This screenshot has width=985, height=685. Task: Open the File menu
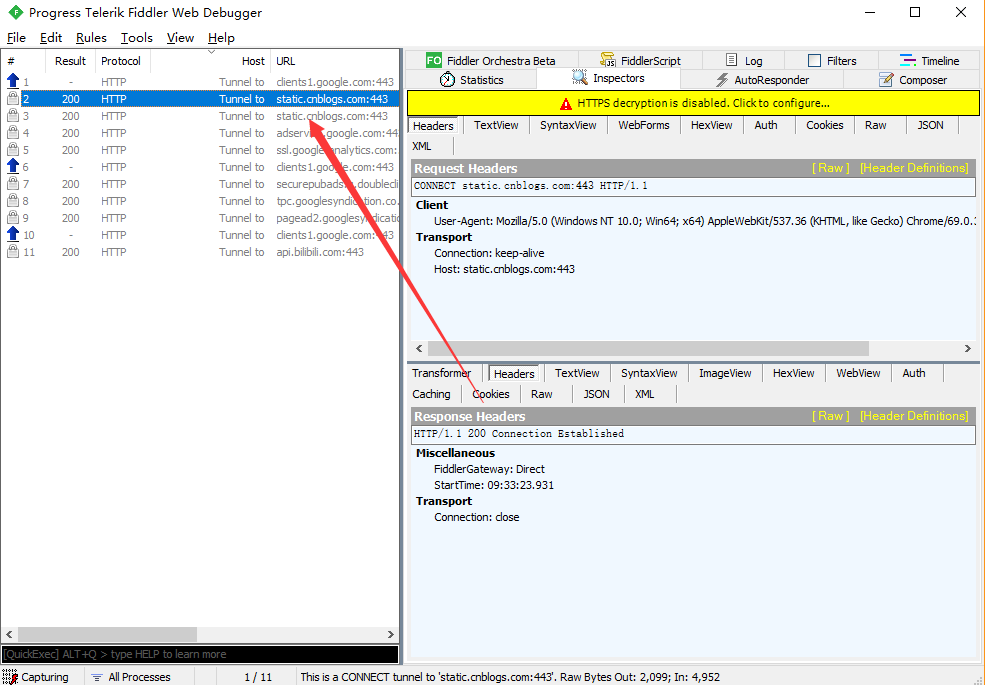point(16,38)
